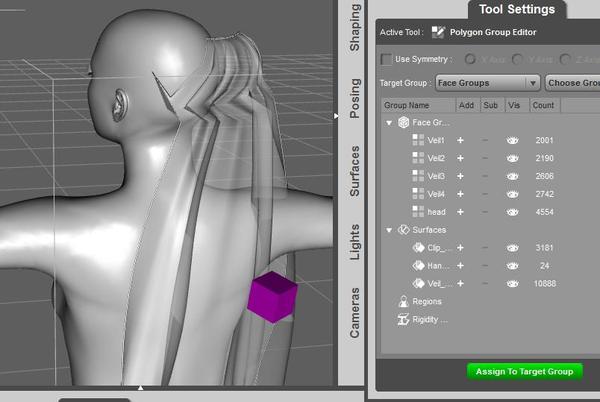Open the Surfaces side tab
600x402 pixels.
[x=355, y=171]
